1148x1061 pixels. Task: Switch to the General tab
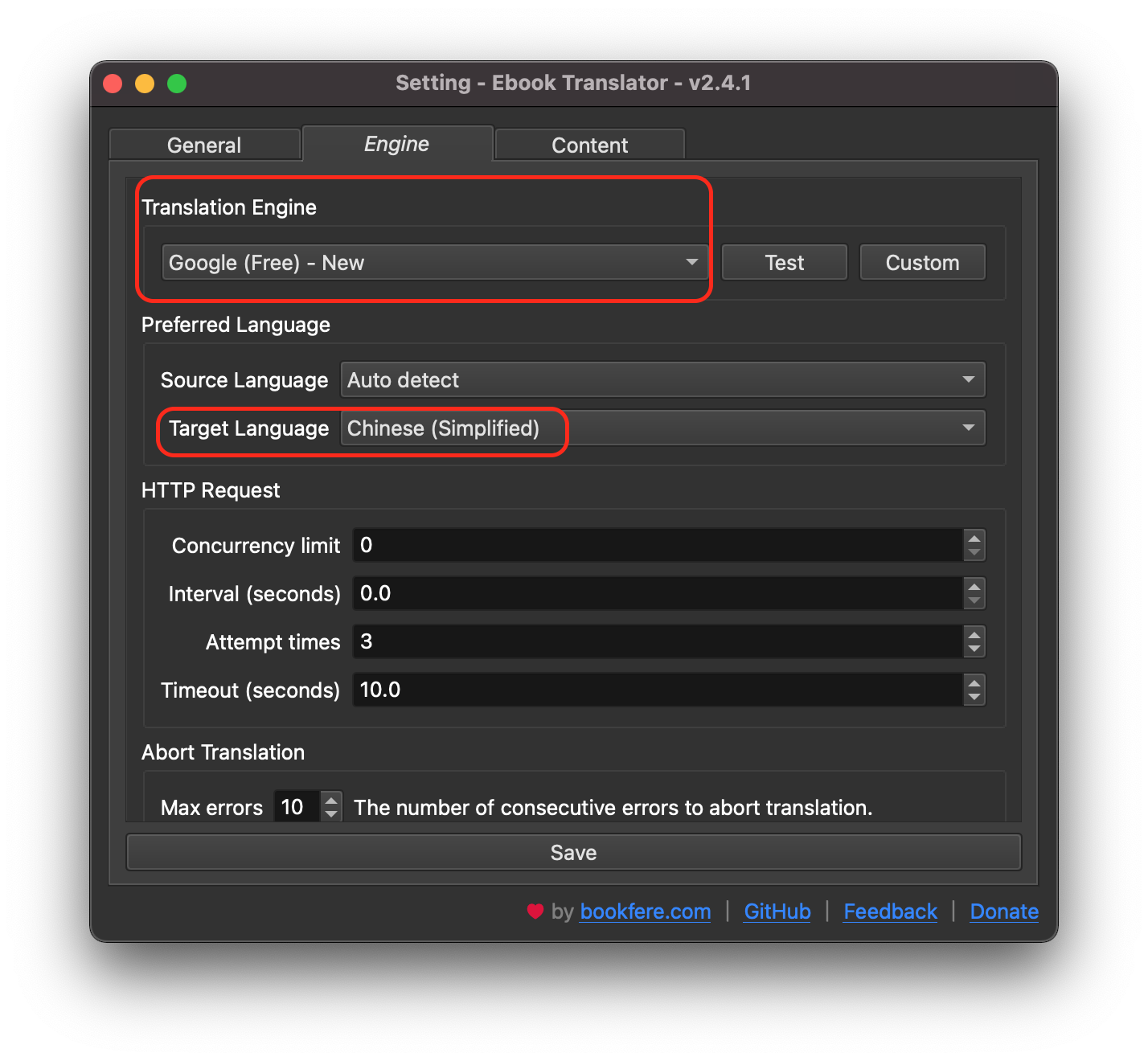click(x=204, y=145)
